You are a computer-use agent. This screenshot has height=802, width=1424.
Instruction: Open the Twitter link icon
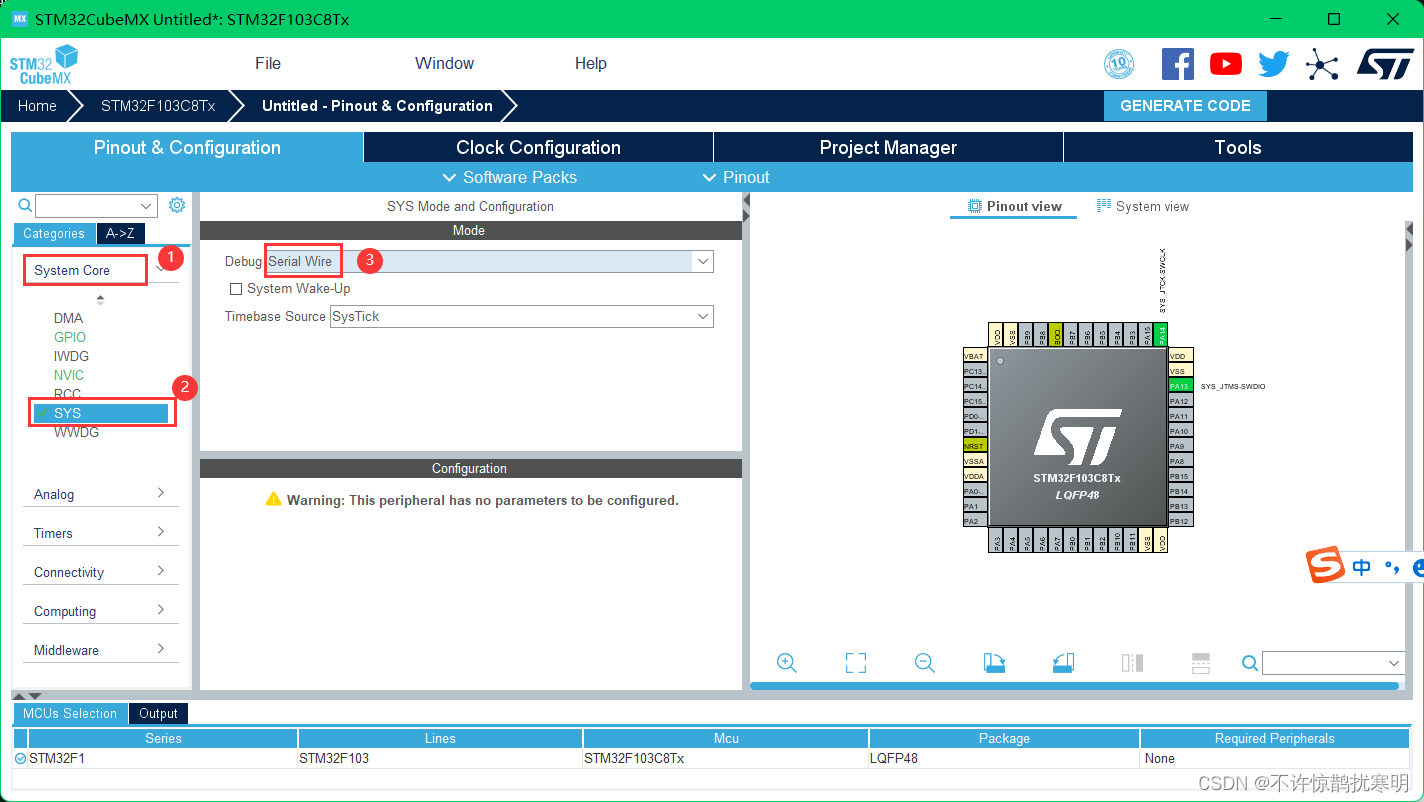(1273, 64)
